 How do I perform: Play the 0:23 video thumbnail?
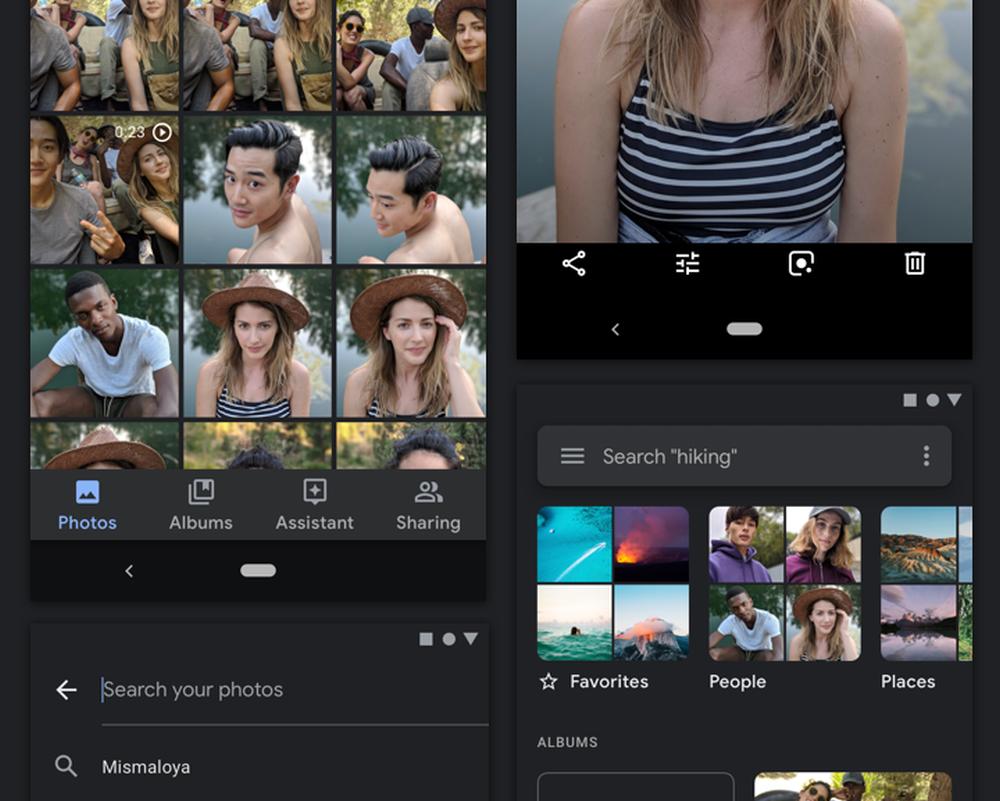click(x=105, y=189)
